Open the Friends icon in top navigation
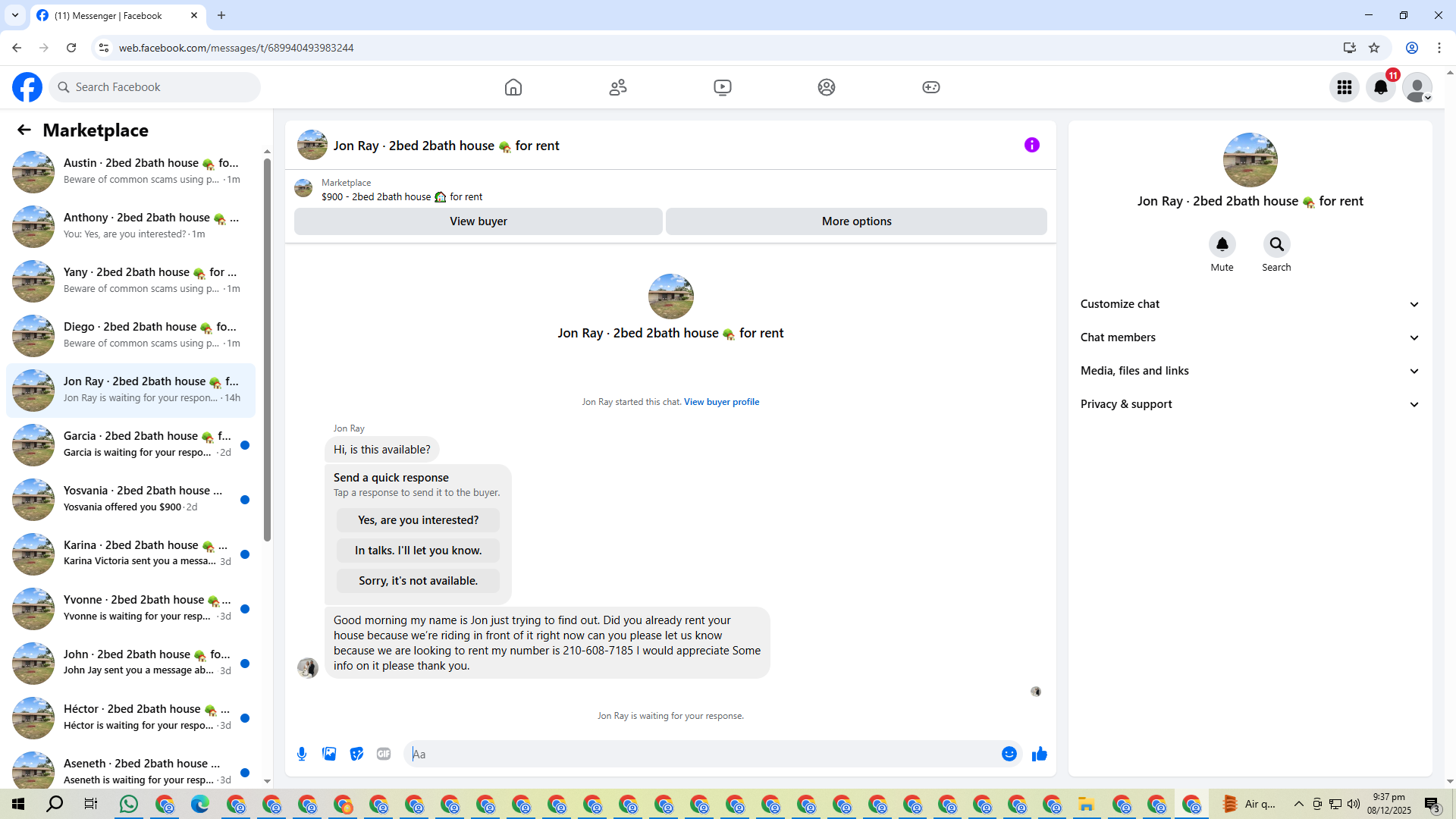Screen dimensions: 1456x819 (x=618, y=87)
